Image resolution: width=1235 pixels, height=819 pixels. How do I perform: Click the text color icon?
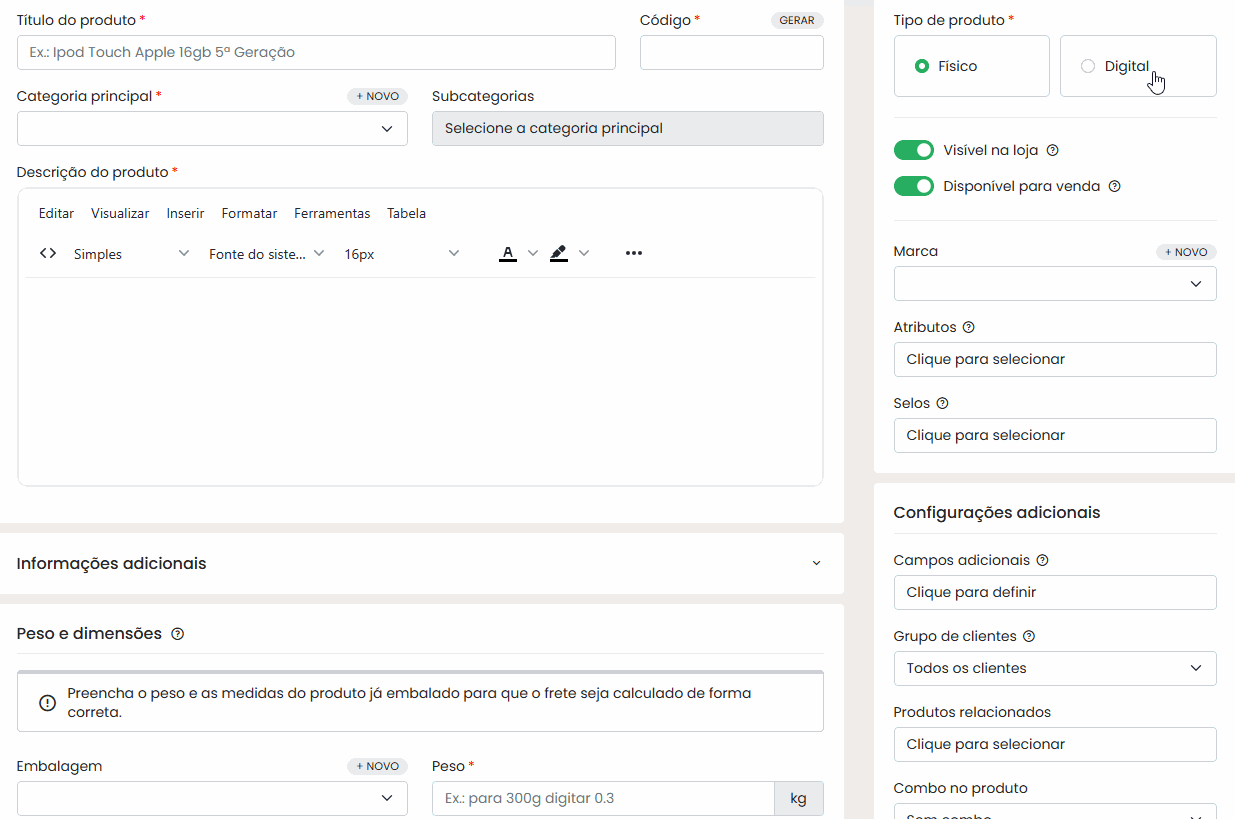[508, 254]
